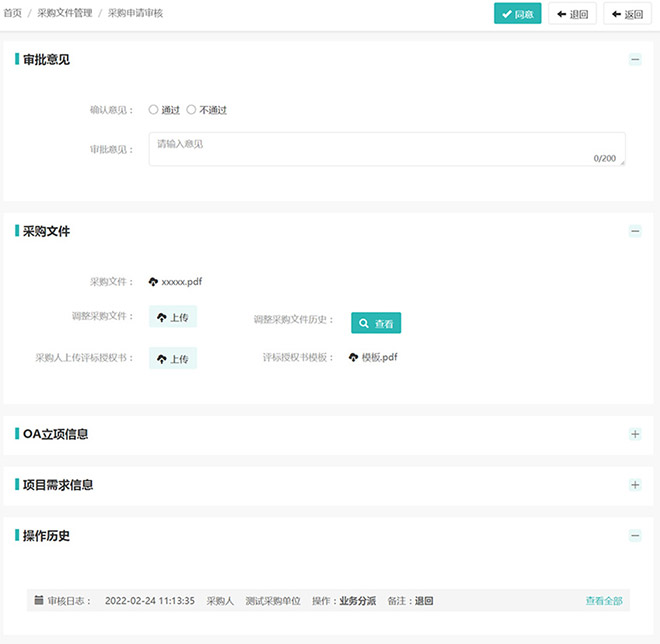
Task: Click the 审批意见 text input area
Action: tap(386, 149)
